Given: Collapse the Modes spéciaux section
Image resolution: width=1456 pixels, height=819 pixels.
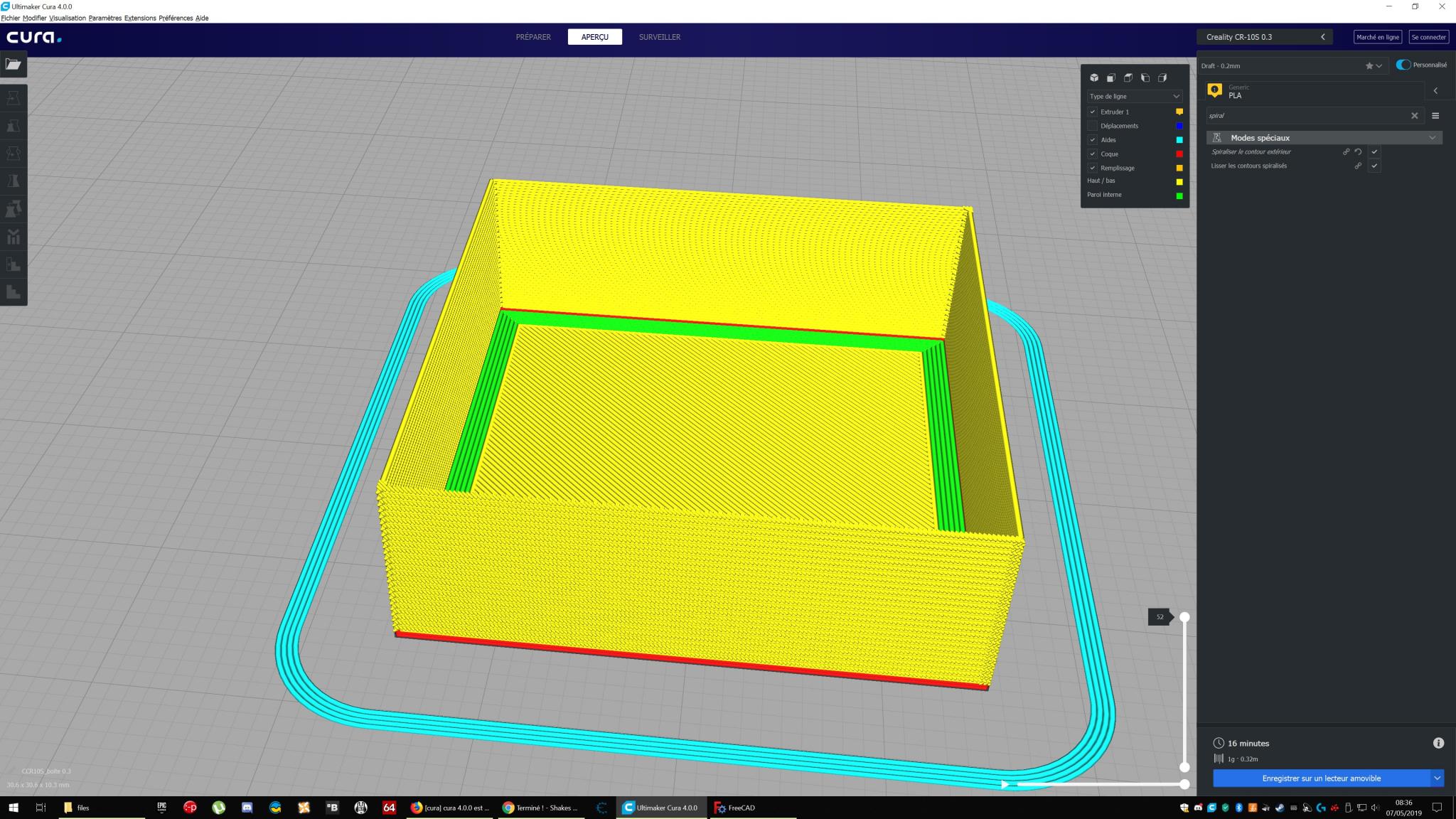Looking at the screenshot, I should [1432, 138].
